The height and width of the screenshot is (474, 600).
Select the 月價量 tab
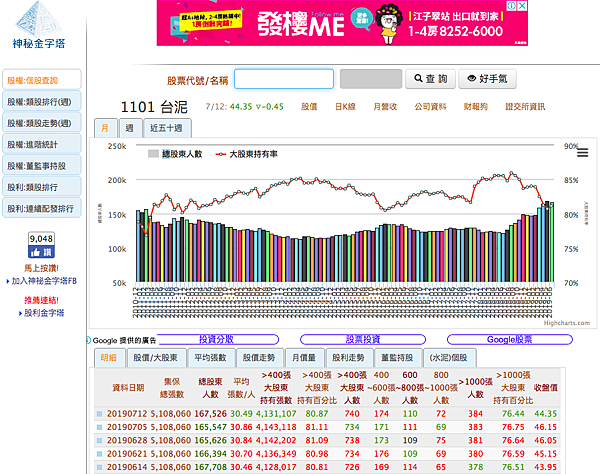coord(304,358)
